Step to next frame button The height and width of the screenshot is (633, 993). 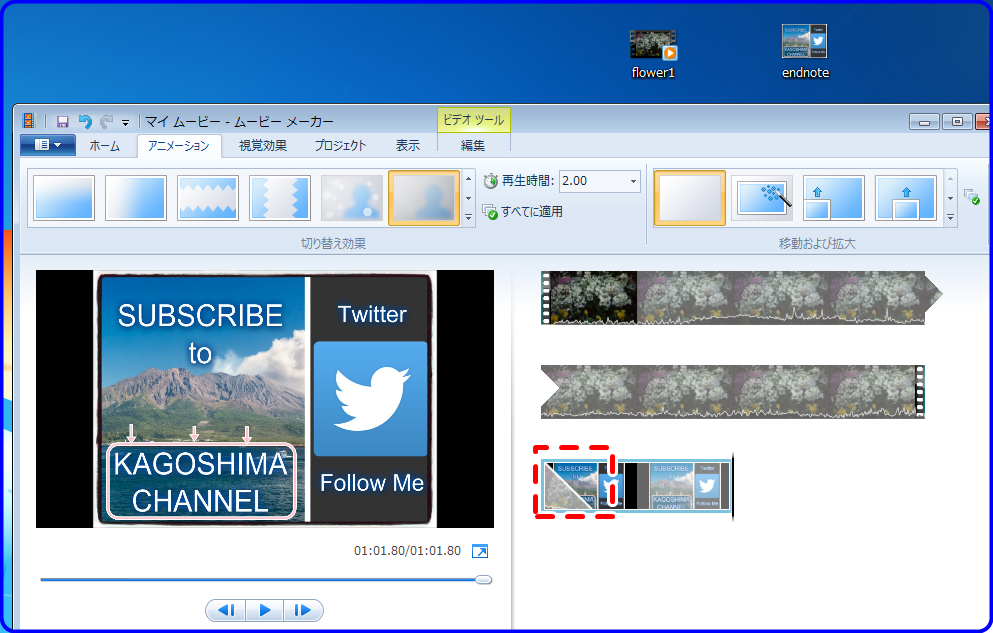pyautogui.click(x=303, y=610)
